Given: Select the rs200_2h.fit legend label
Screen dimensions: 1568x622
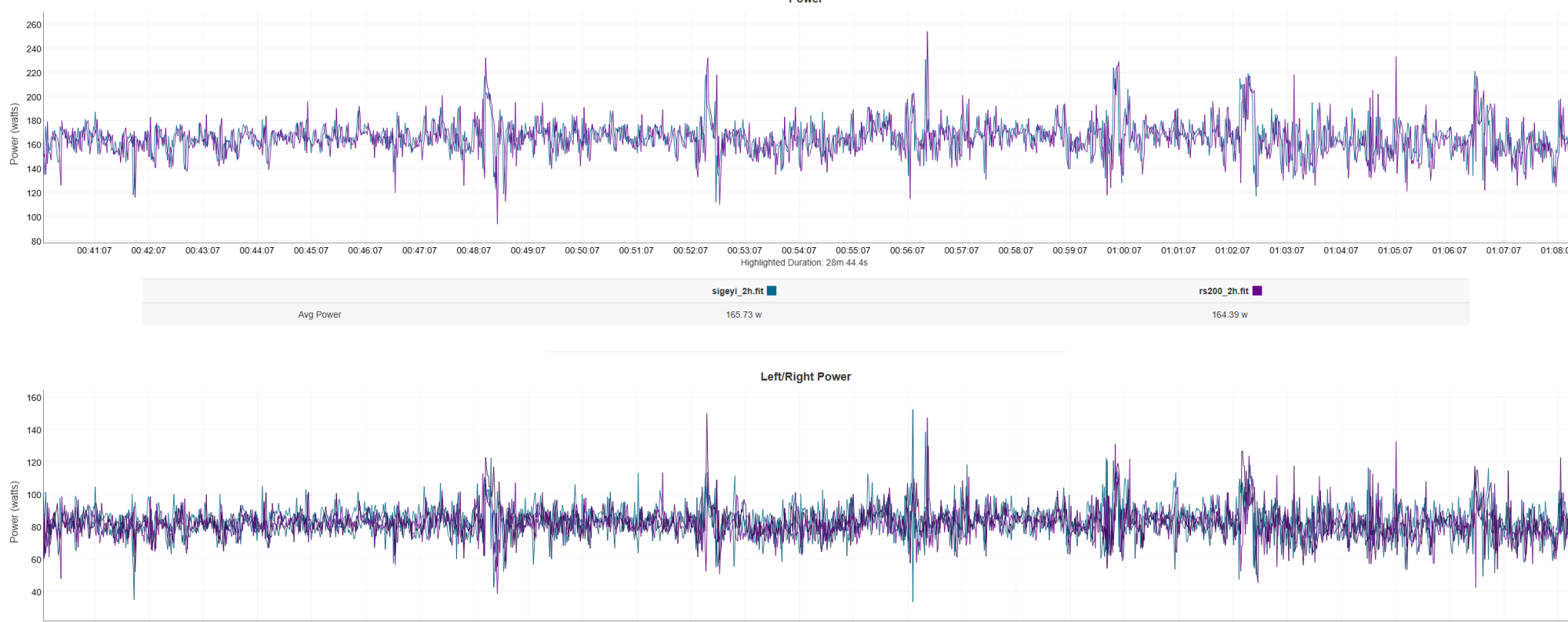Looking at the screenshot, I should click(1223, 291).
